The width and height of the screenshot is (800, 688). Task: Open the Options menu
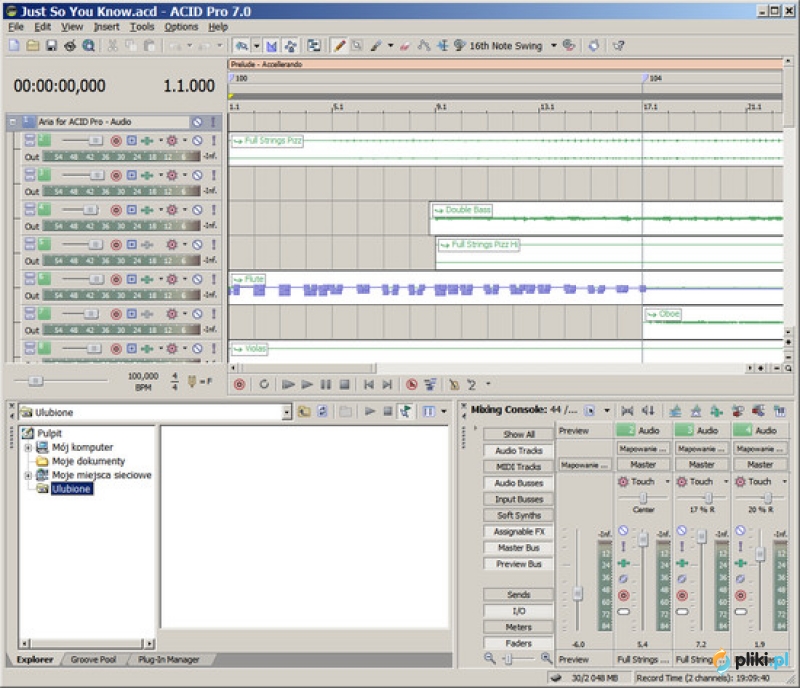pos(181,27)
